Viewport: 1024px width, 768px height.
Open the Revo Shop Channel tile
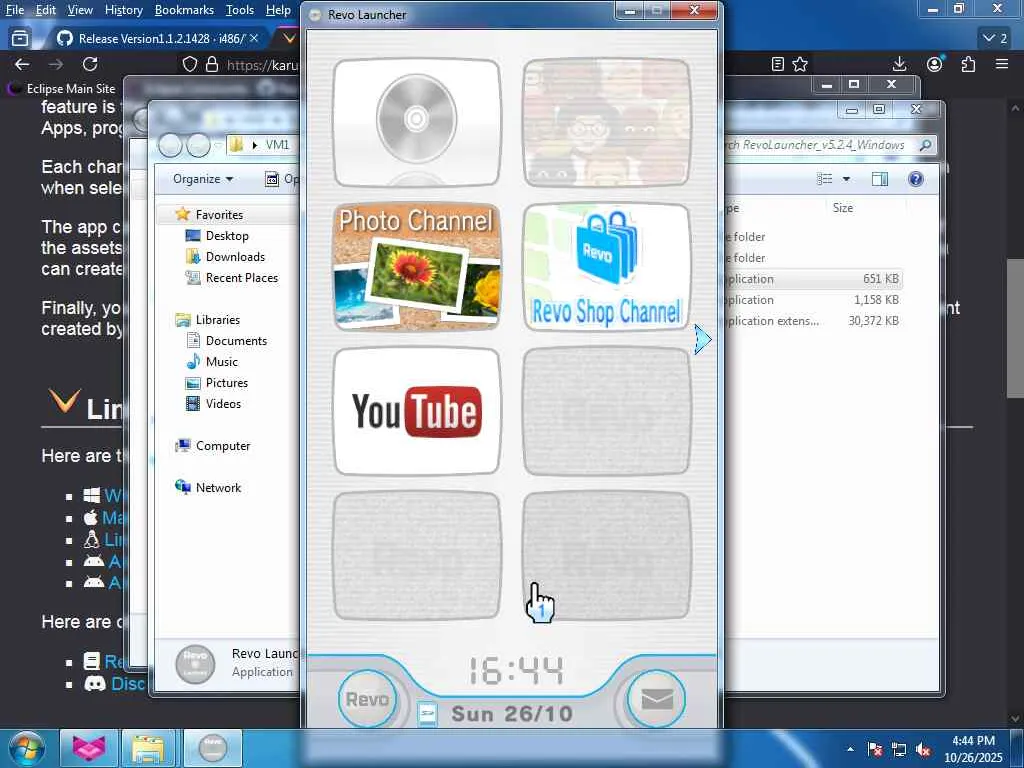tap(606, 267)
